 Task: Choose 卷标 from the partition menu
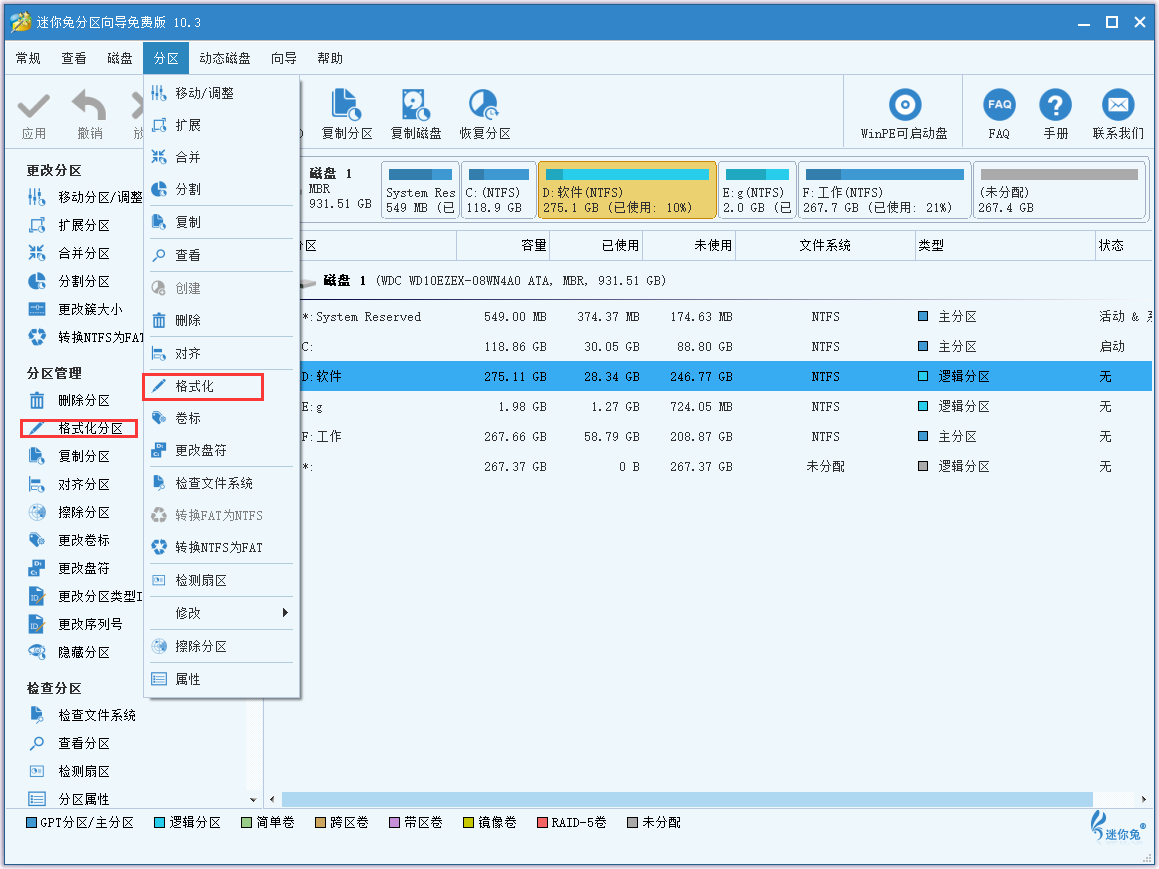coord(222,418)
